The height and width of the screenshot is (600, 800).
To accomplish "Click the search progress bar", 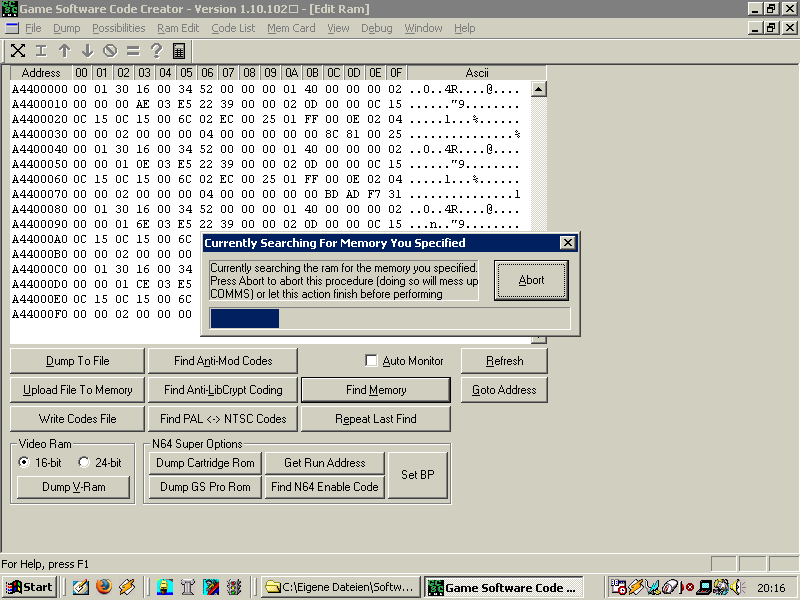I will coord(390,318).
